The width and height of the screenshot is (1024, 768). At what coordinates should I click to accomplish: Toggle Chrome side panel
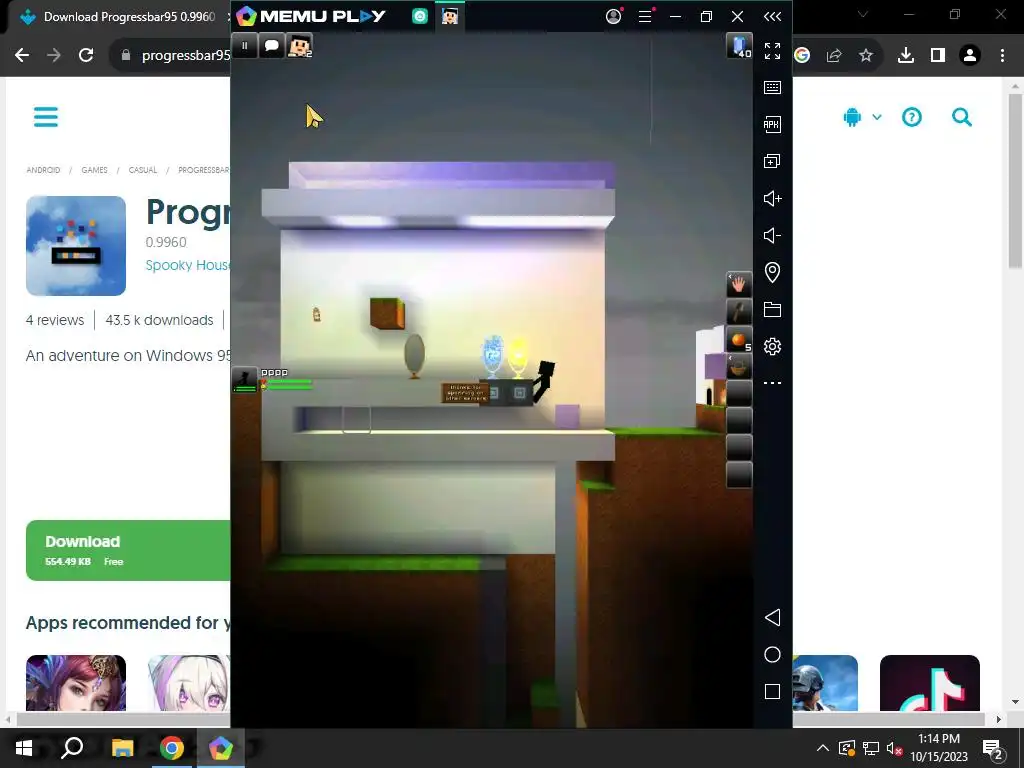coord(938,56)
